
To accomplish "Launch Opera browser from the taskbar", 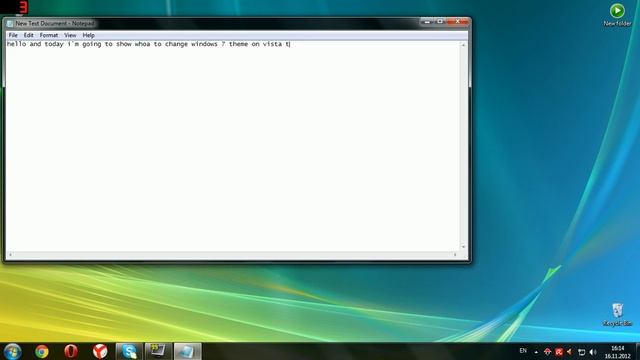I will tap(71, 351).
